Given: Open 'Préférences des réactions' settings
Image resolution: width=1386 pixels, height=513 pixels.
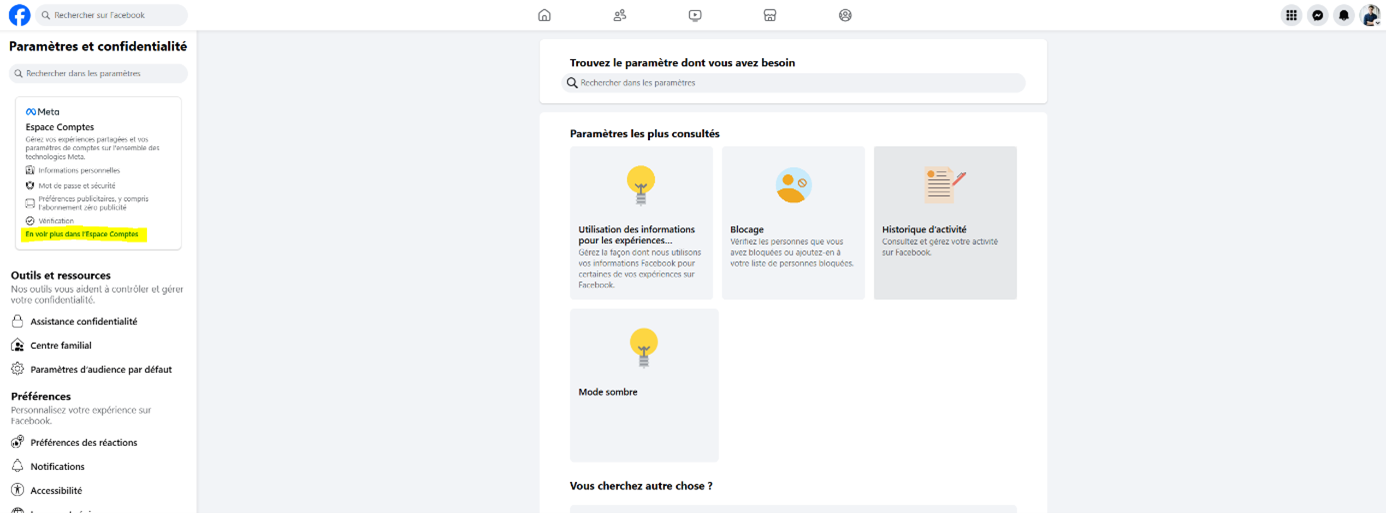Looking at the screenshot, I should click(x=84, y=442).
